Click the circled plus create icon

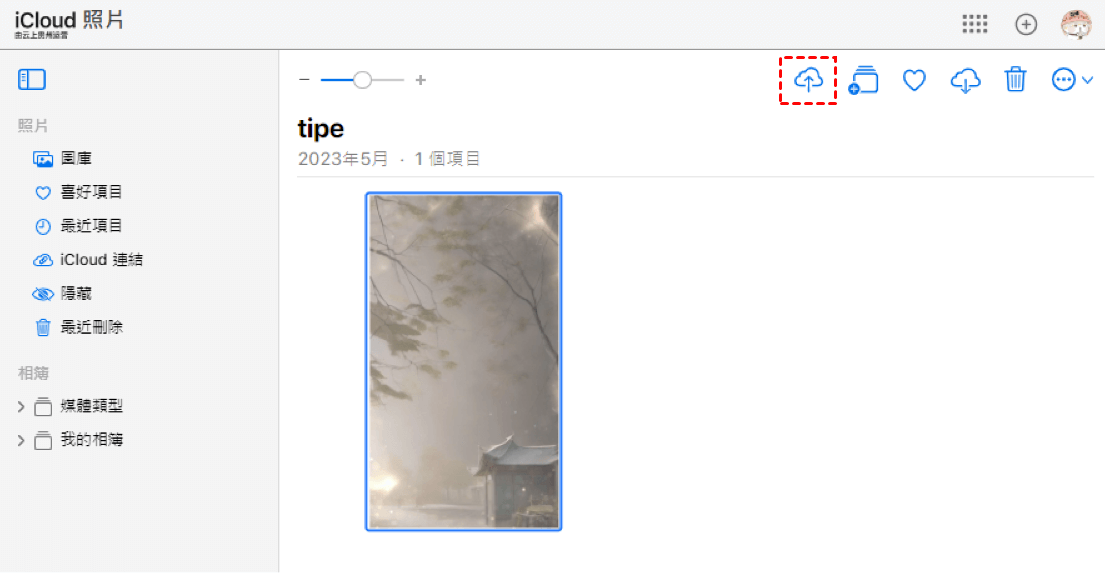point(1026,24)
